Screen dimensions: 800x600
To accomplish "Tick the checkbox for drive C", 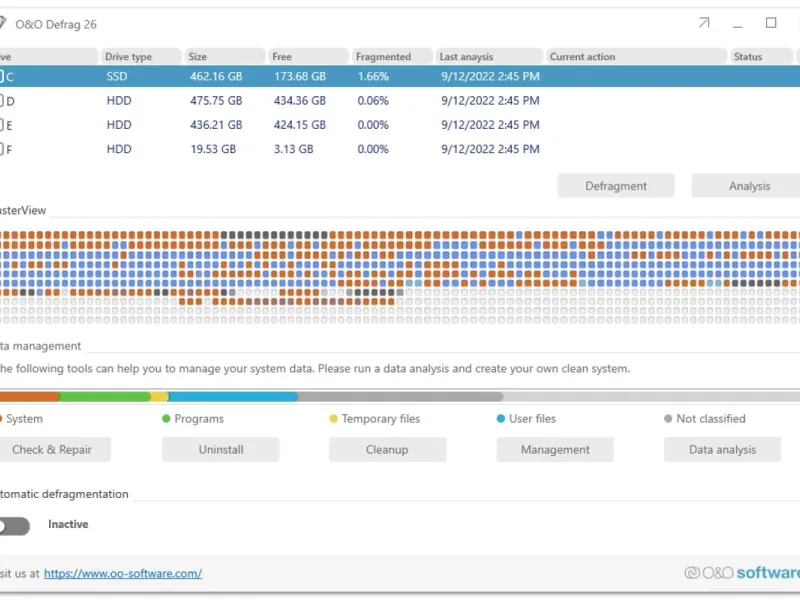I will [x=1, y=77].
